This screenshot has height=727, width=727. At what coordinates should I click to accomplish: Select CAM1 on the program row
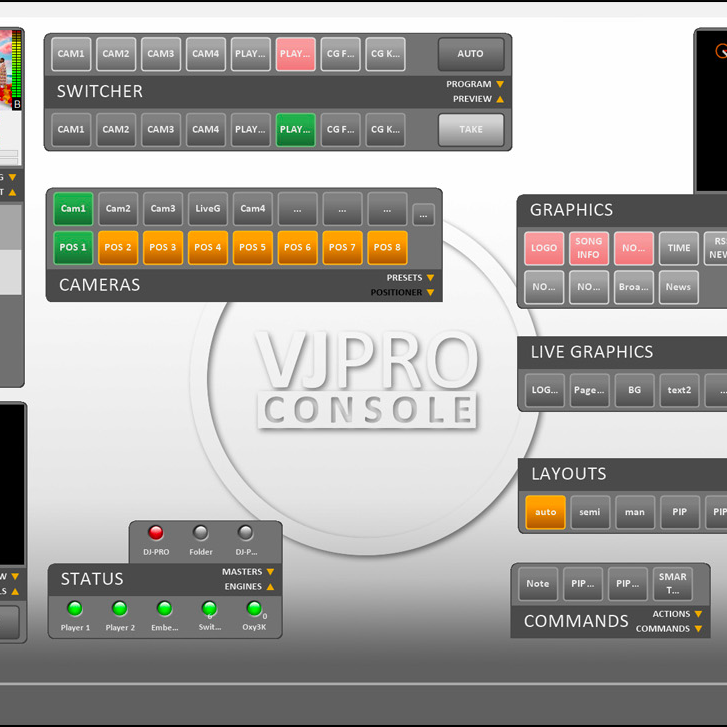click(x=71, y=54)
